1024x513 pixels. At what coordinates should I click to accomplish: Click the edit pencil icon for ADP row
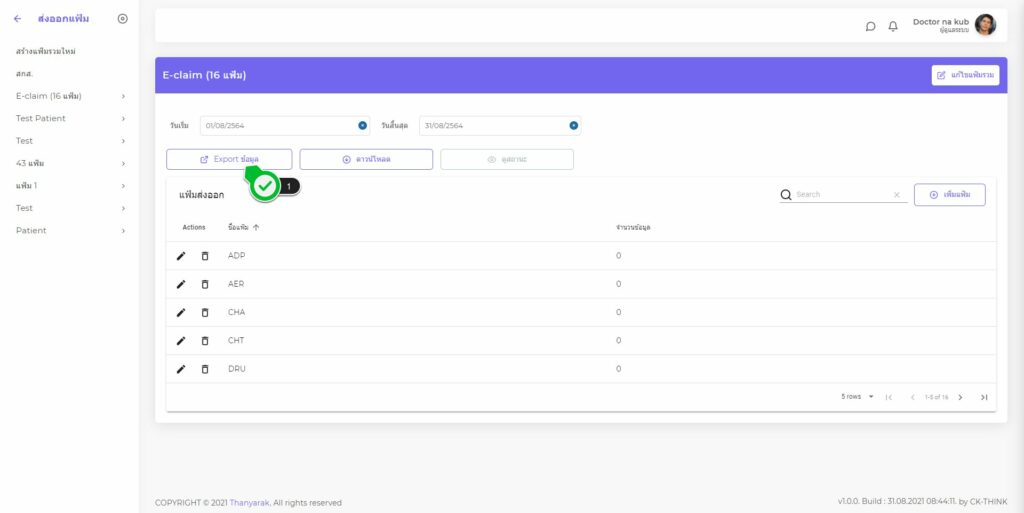point(181,256)
